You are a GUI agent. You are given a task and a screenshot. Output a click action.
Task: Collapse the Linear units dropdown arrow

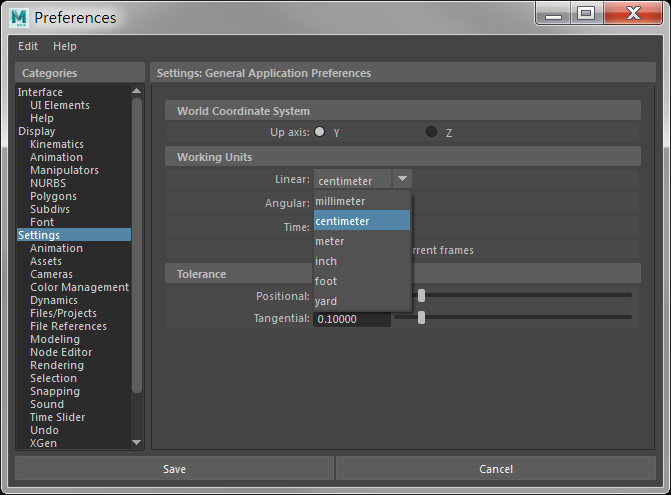(402, 179)
